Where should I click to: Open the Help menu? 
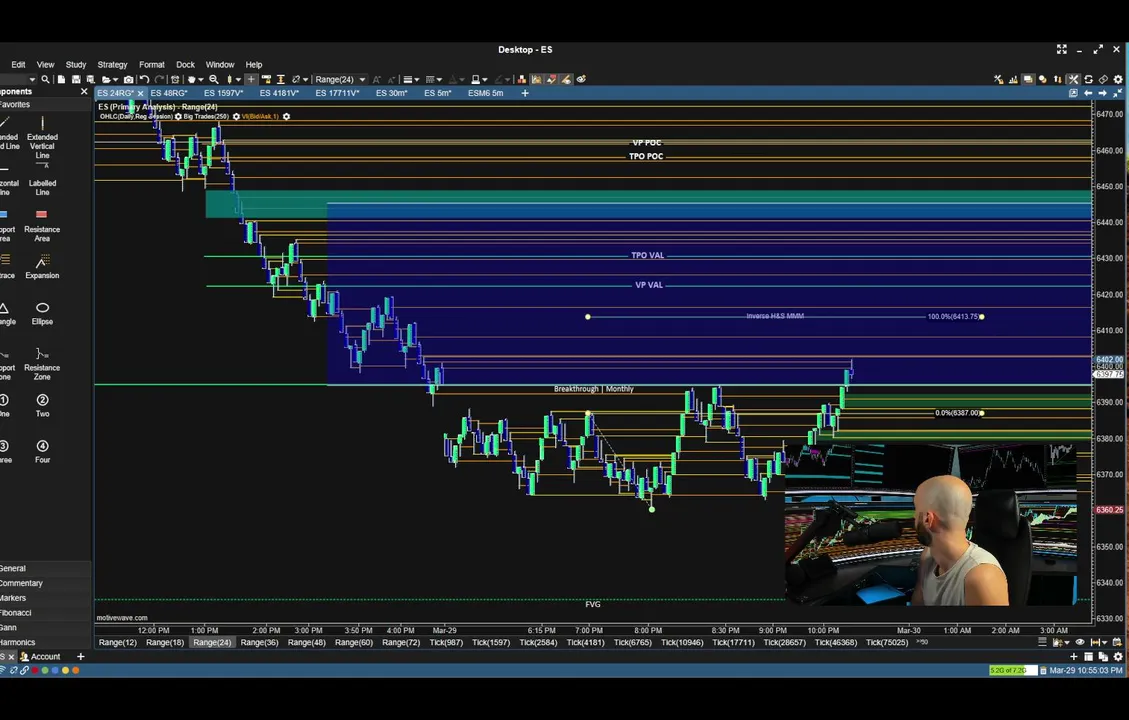point(253,64)
